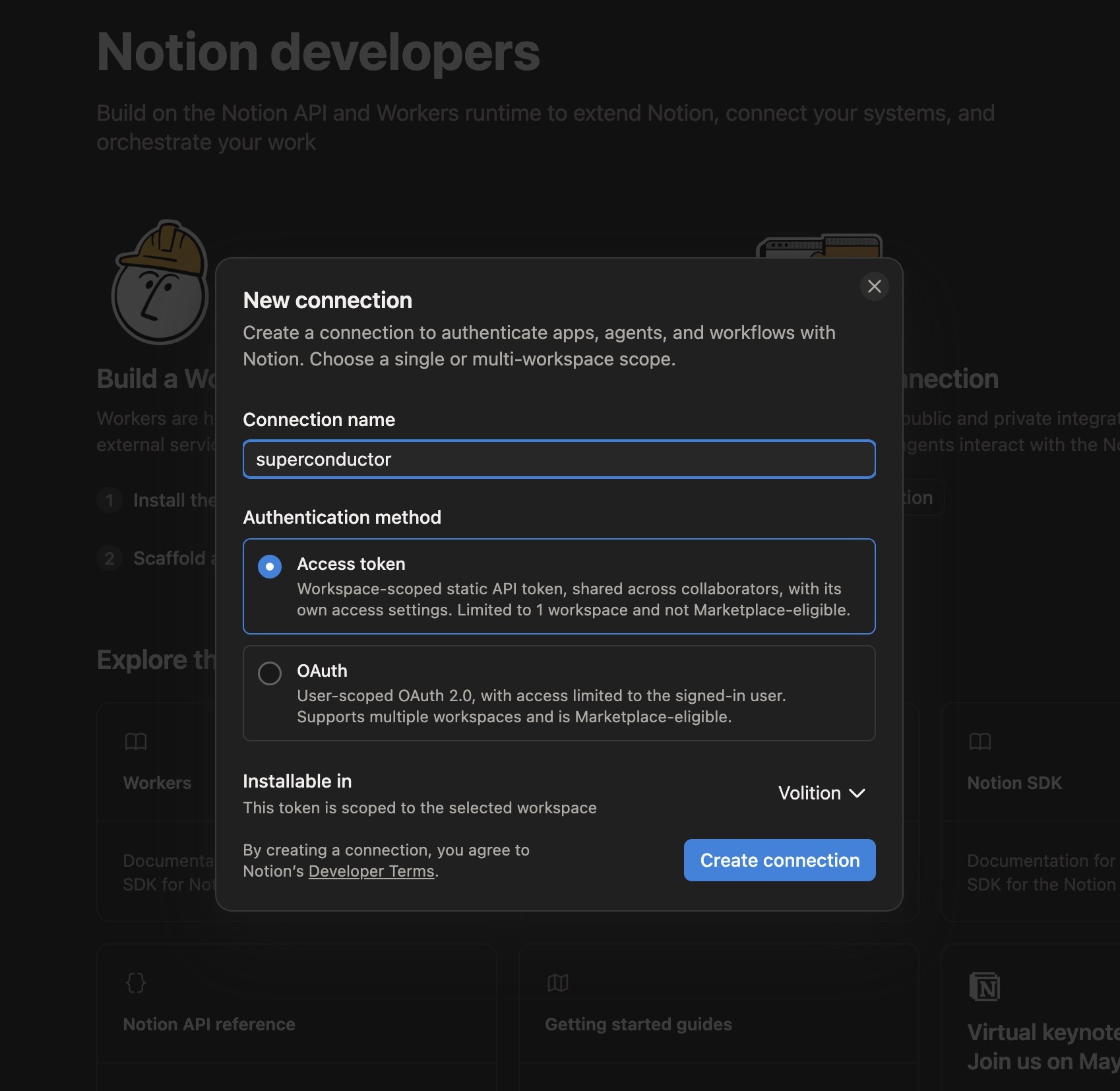
Task: Click the 'Authentication method' heading
Action: tap(342, 517)
